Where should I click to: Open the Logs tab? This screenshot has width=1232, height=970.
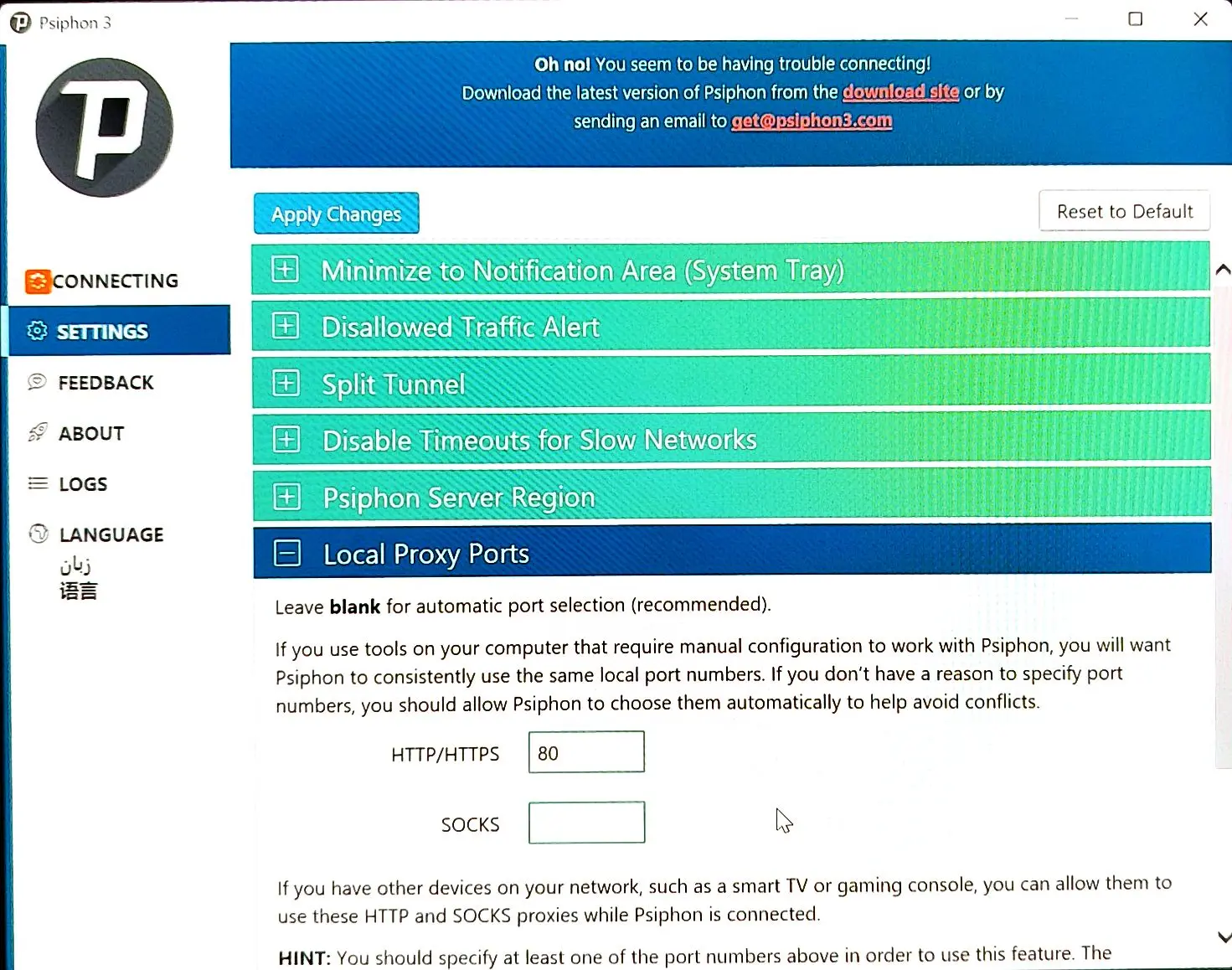[x=68, y=484]
